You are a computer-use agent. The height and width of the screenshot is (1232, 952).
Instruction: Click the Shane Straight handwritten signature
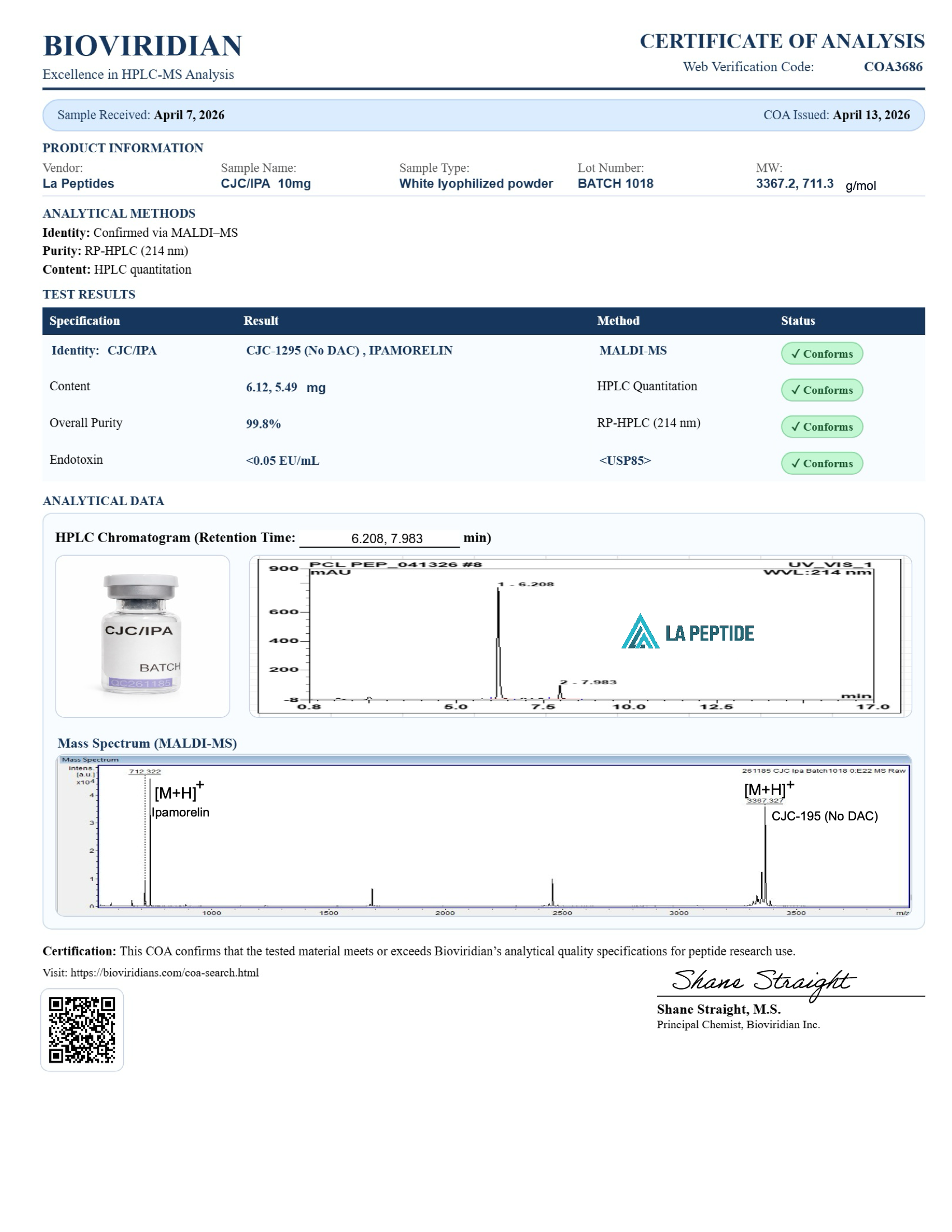pyautogui.click(x=763, y=982)
